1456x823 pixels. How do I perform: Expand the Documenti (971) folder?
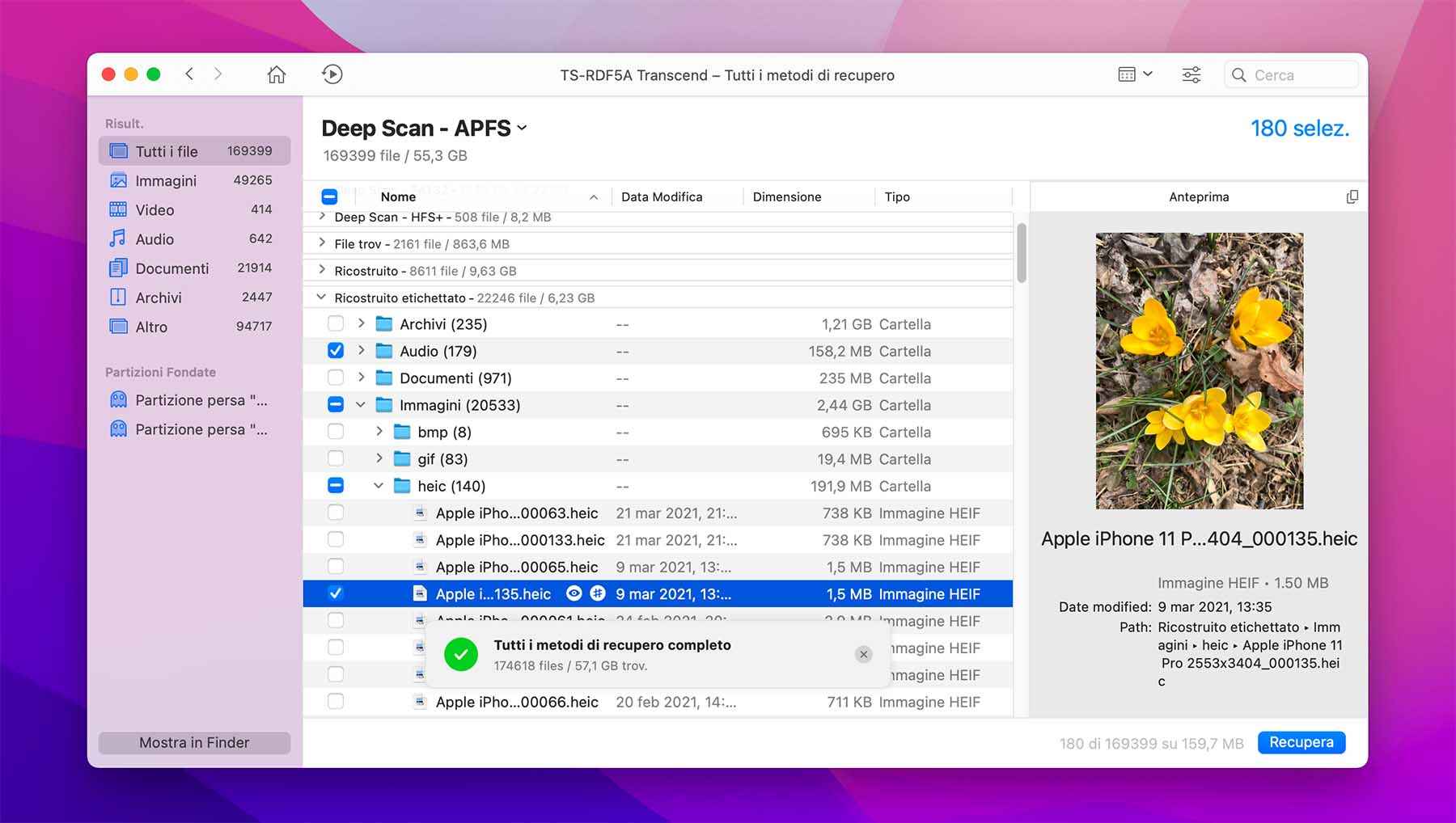361,378
